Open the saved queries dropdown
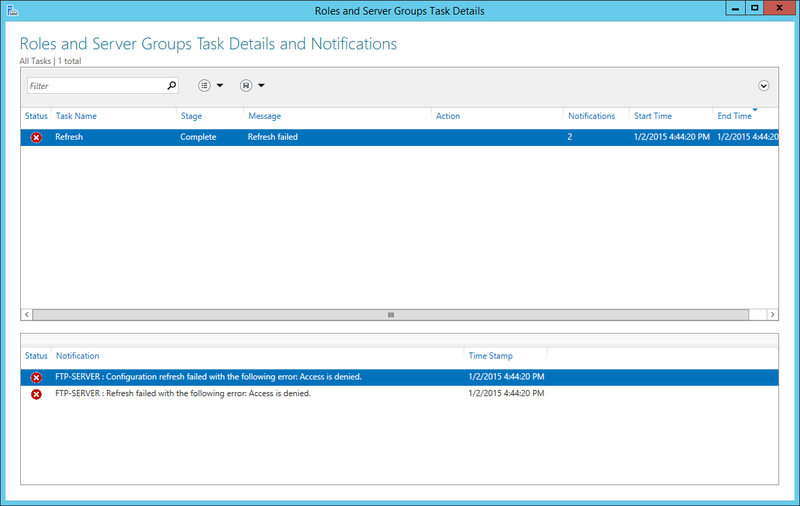The image size is (800, 506). tap(252, 86)
